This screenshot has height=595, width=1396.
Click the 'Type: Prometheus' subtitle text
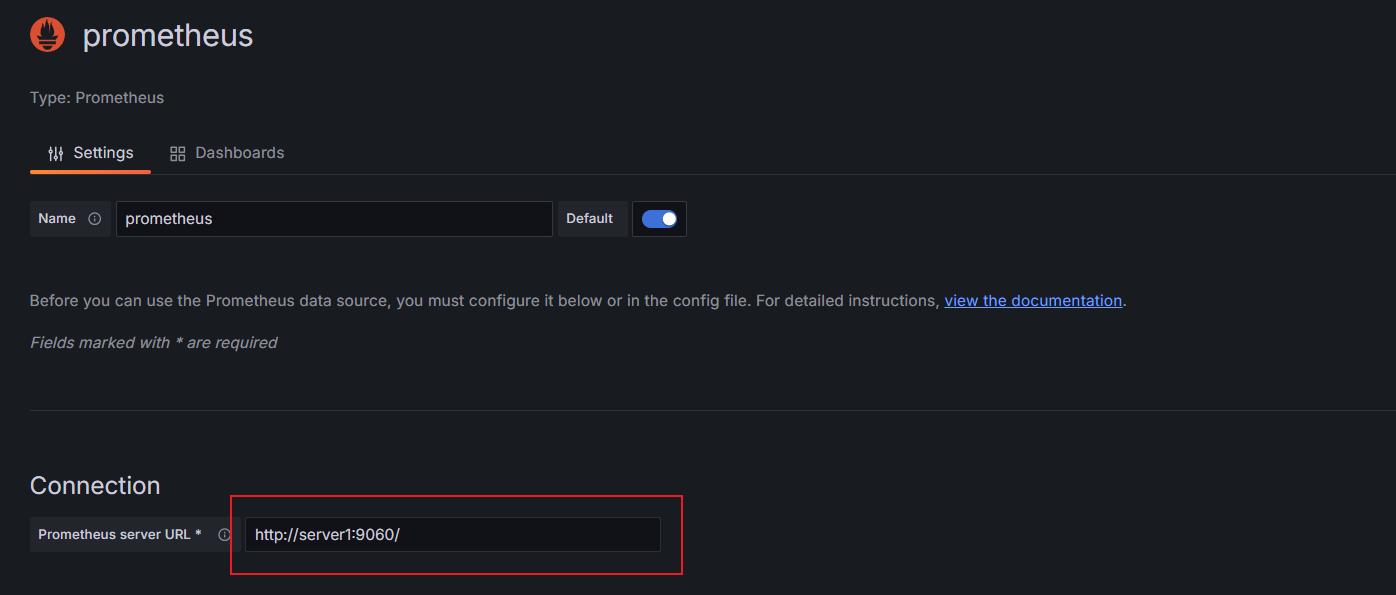[97, 98]
